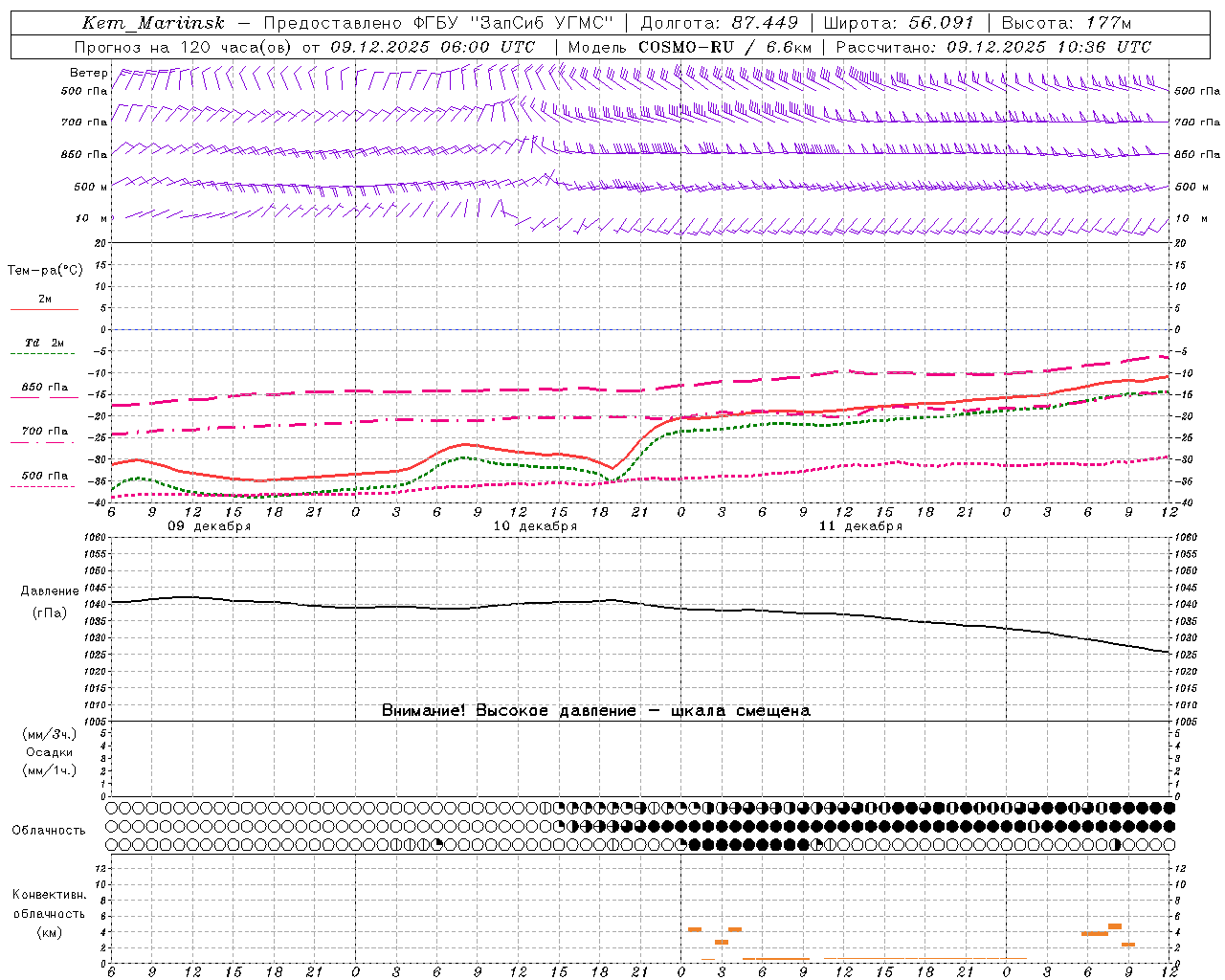Screen dimensions: 1225x980
Task: Click the '09 декабря' date label
Action: click(x=210, y=526)
